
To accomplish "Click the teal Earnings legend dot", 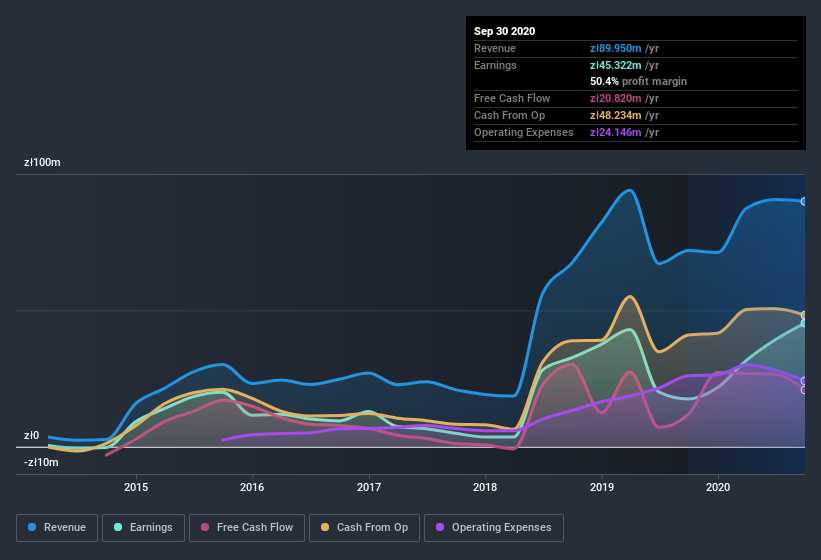I will (118, 527).
